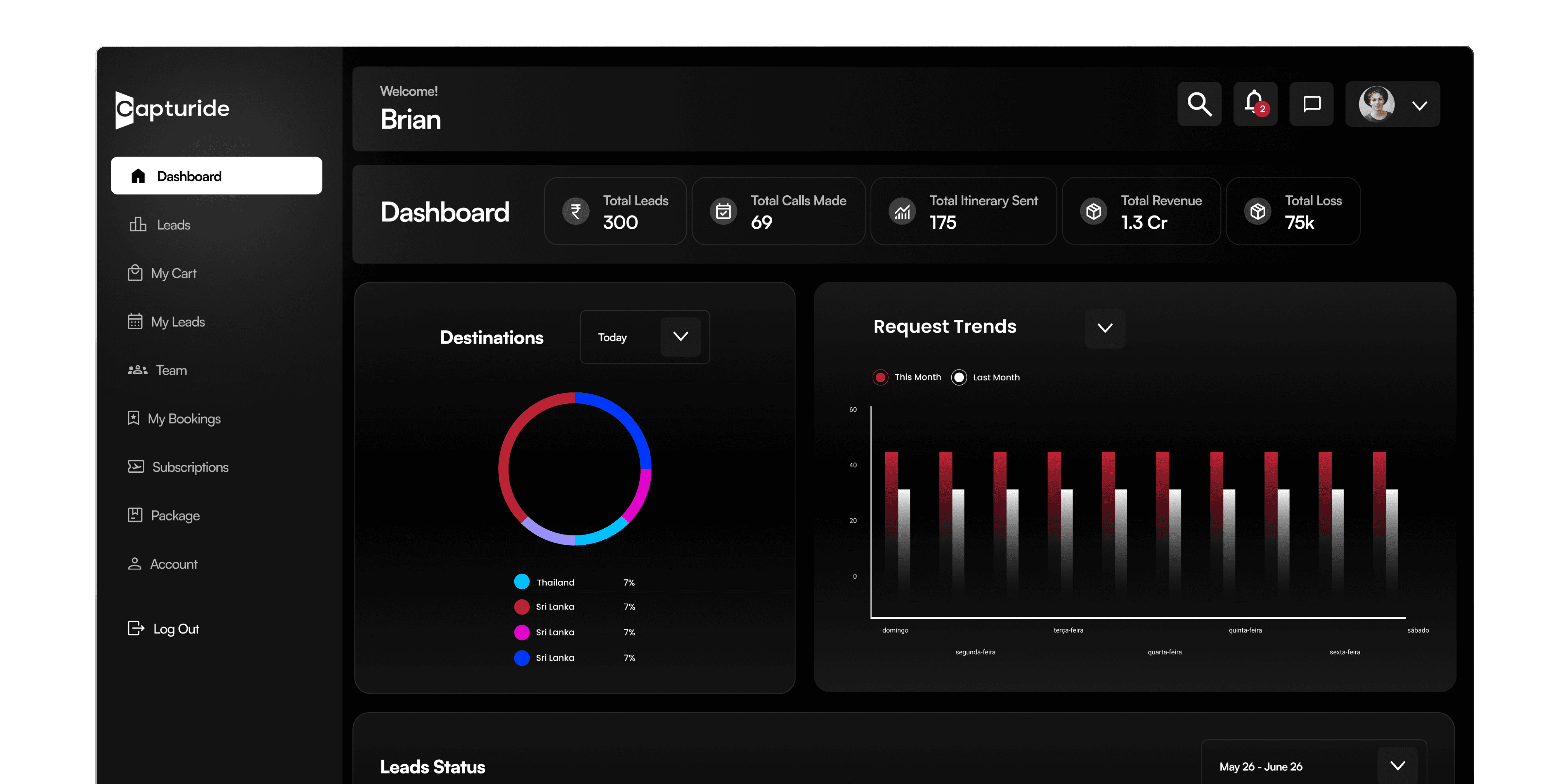Viewport: 1568px width, 784px height.
Task: Open the Request Trends dropdown chevron
Action: [1105, 328]
